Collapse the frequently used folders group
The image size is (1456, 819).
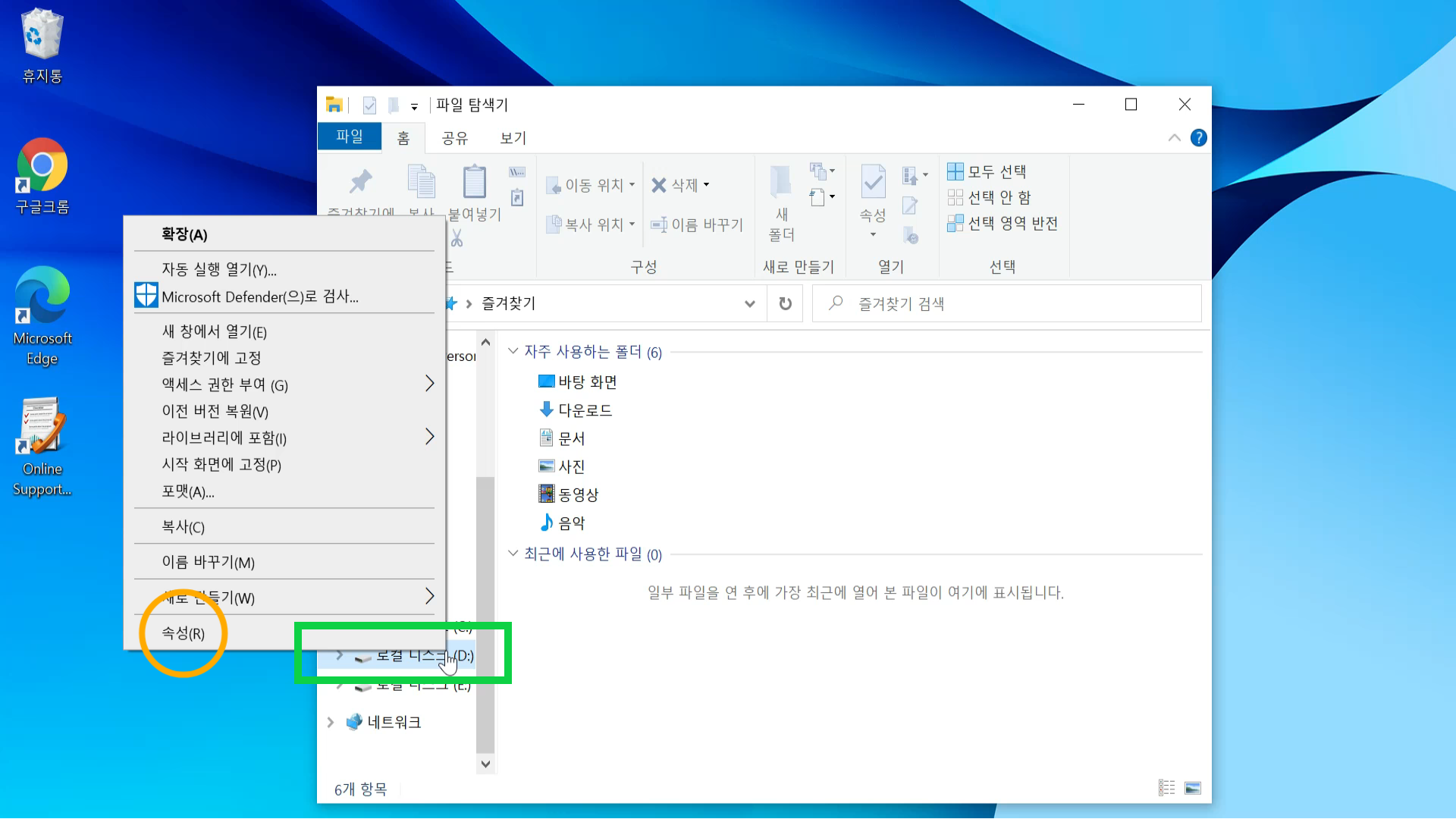pyautogui.click(x=513, y=351)
